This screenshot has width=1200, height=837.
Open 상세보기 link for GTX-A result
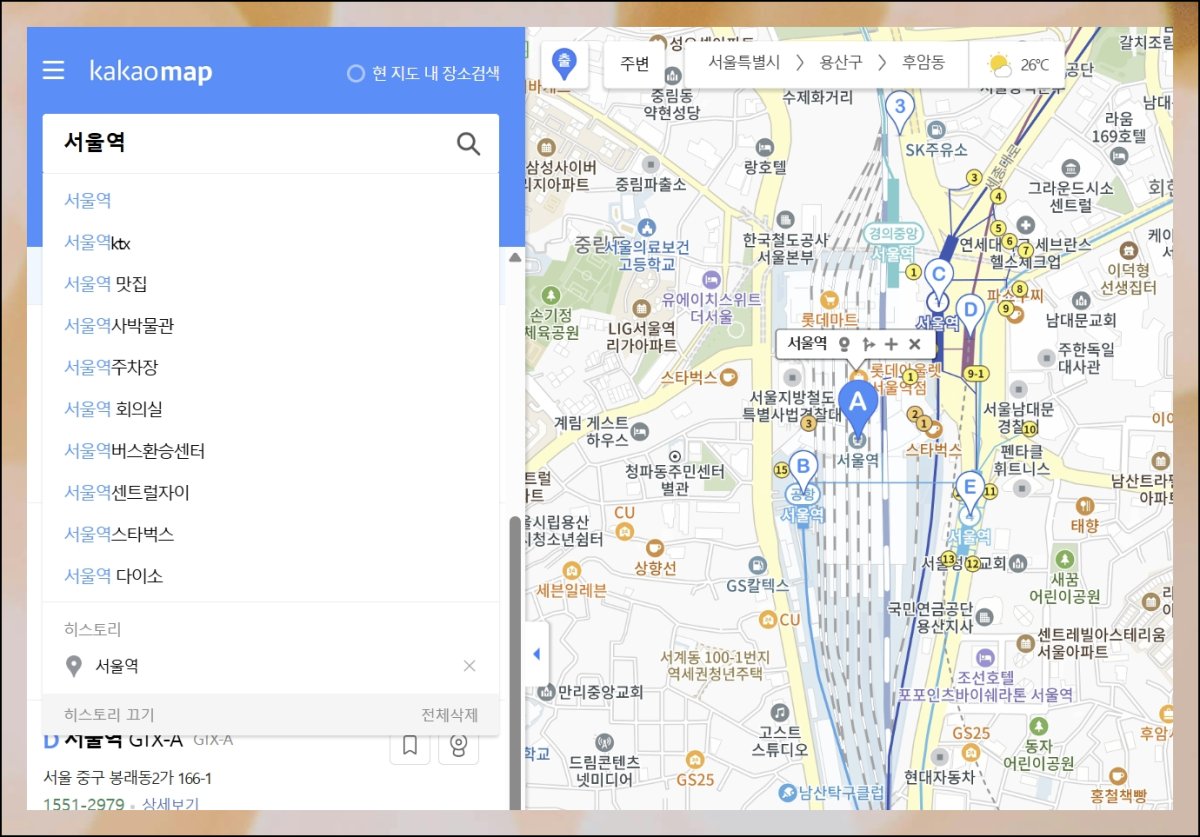[x=169, y=804]
